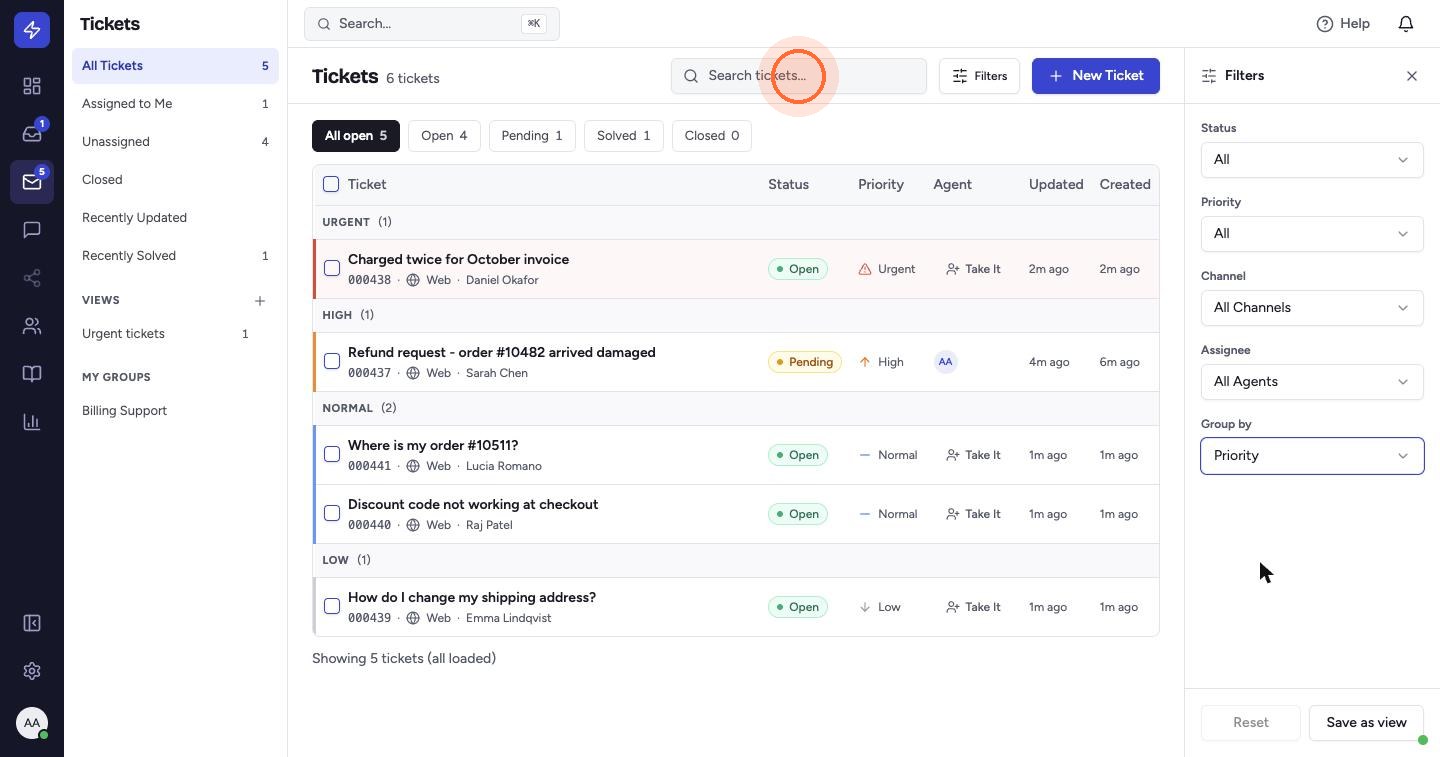Close the Filters panel

coord(1412,76)
